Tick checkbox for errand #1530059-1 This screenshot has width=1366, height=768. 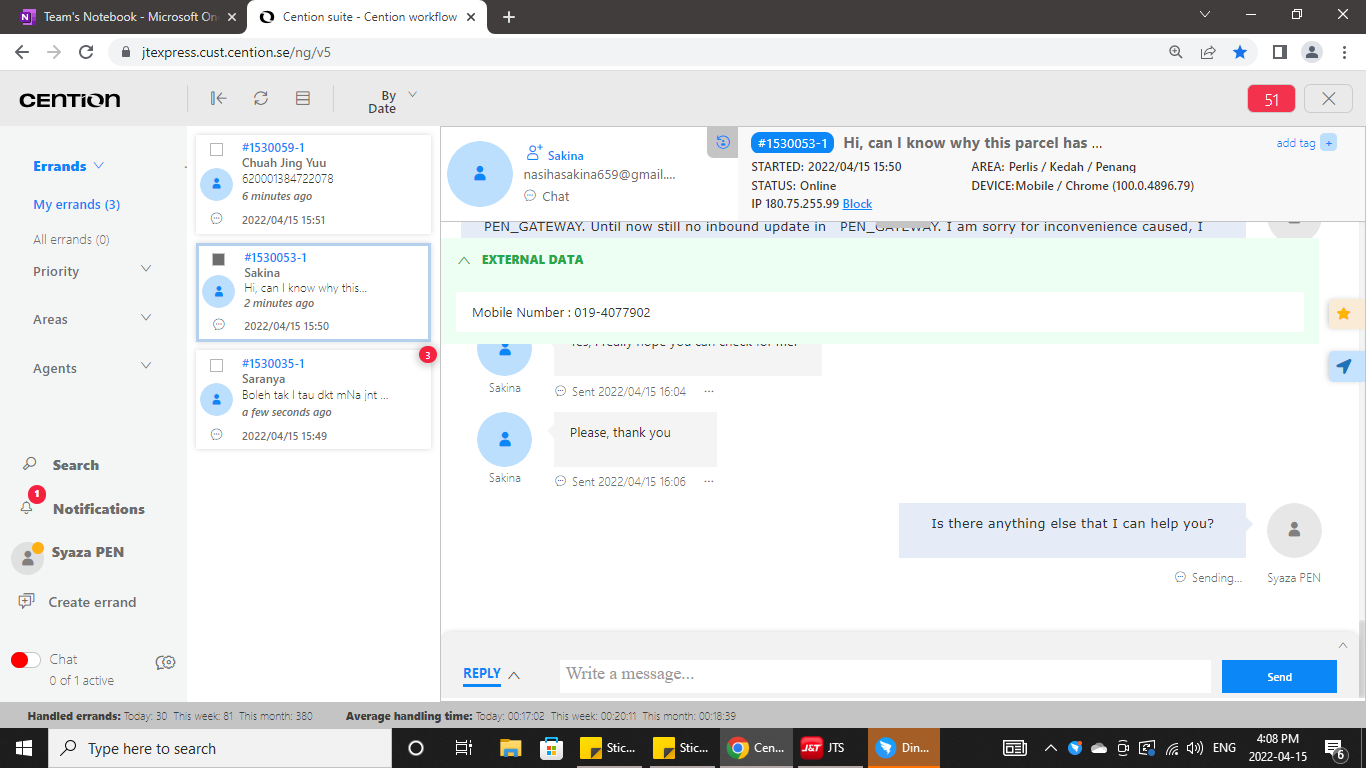[x=216, y=150]
